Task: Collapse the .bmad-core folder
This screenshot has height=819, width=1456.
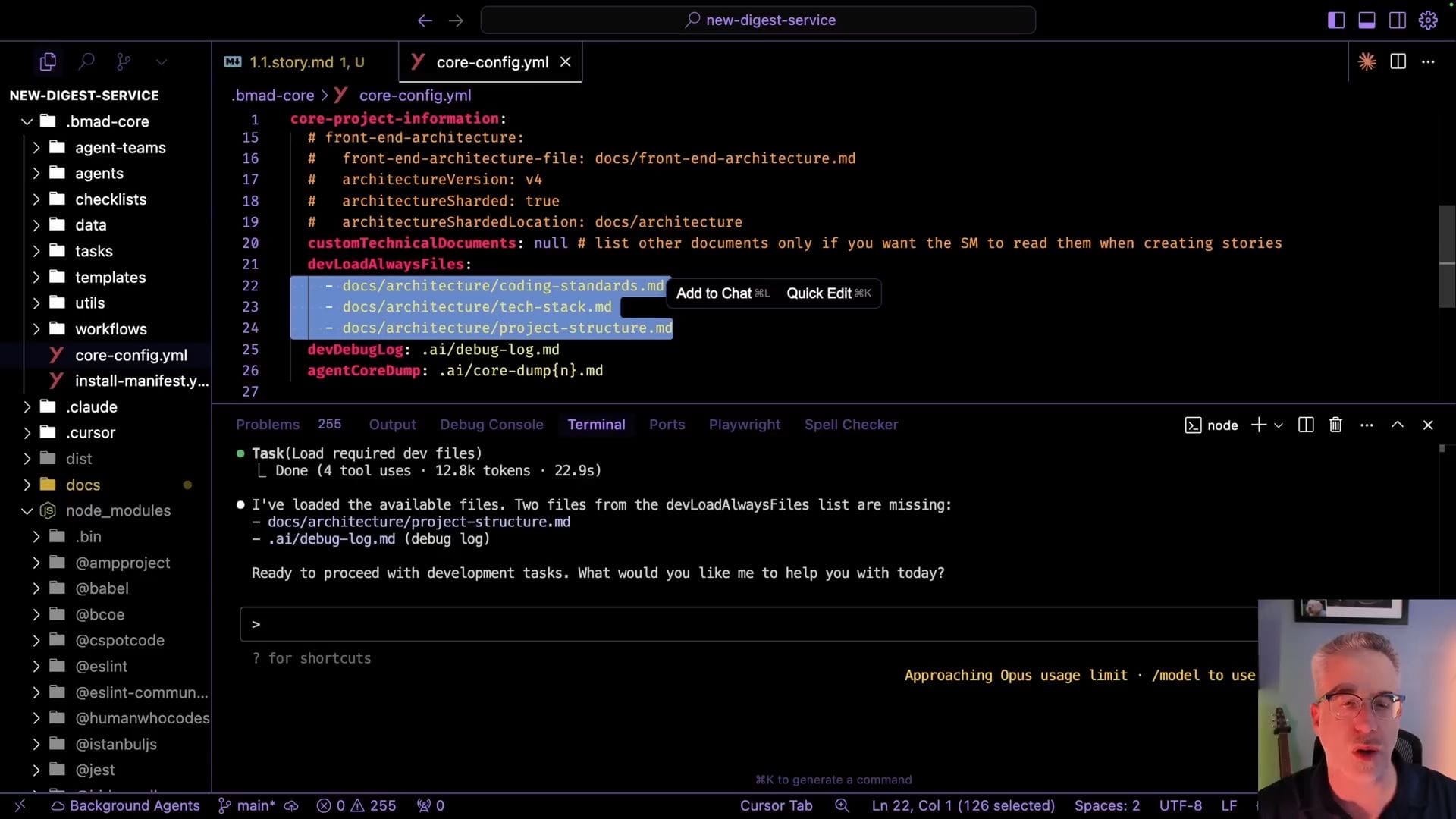Action: click(x=27, y=121)
